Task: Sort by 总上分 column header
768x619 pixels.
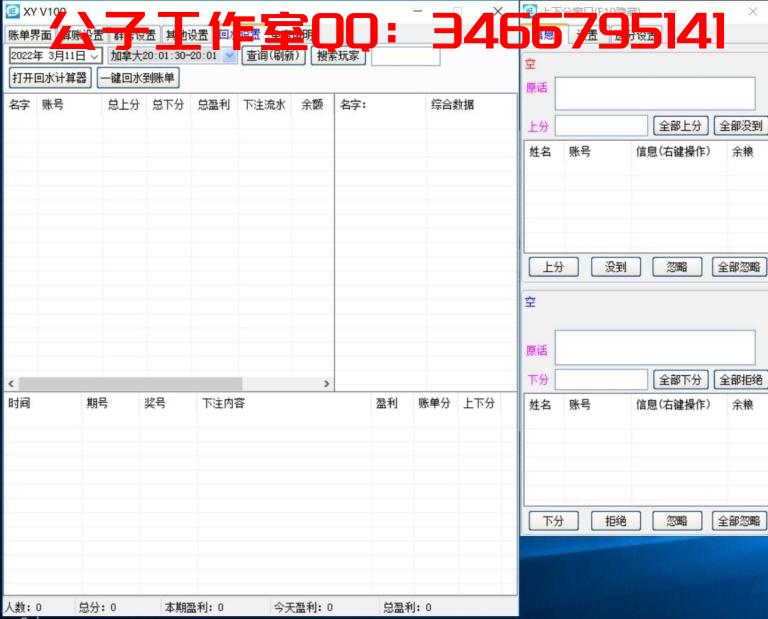Action: click(124, 104)
